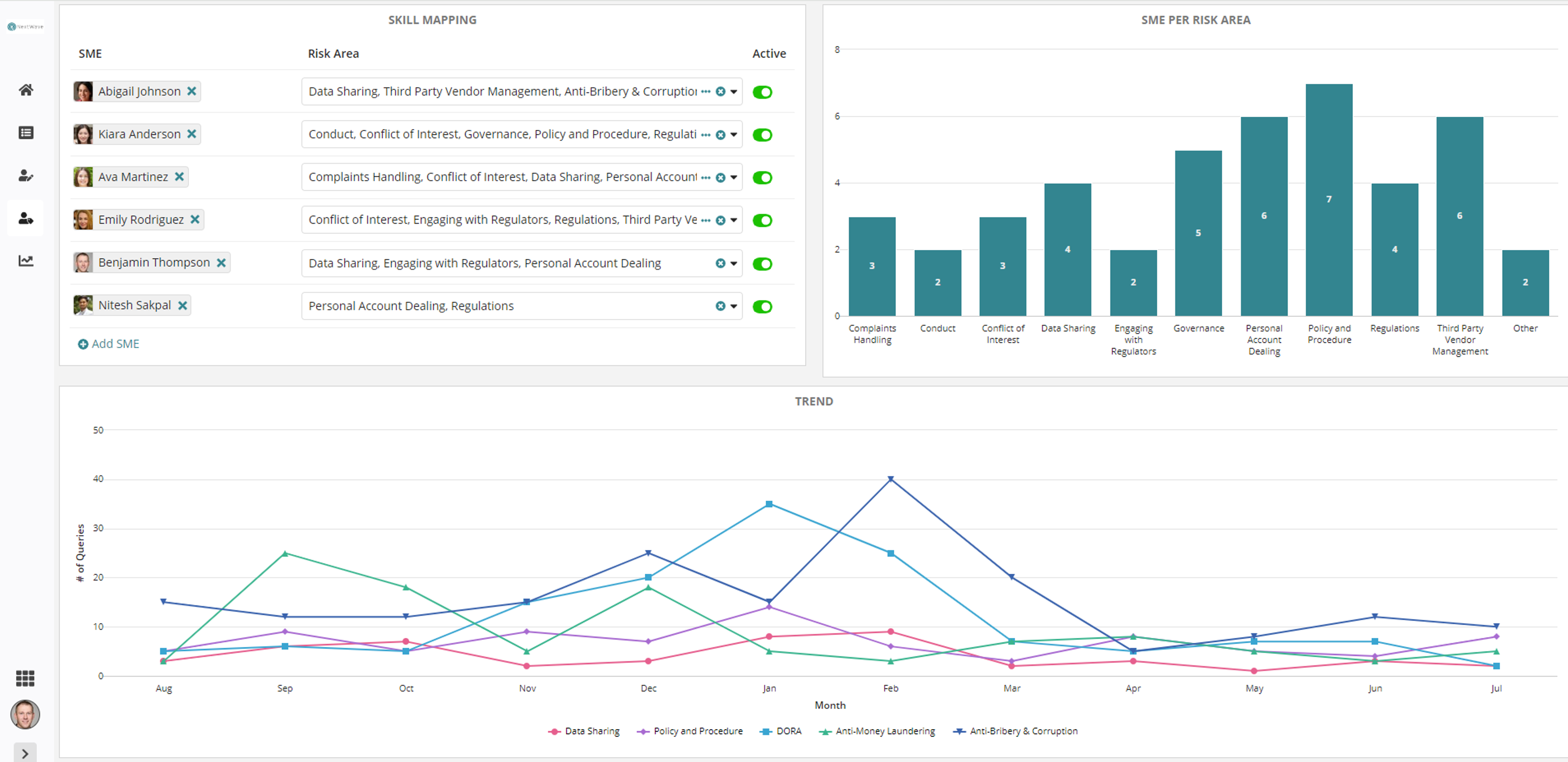Open Kiara Anderson risk area dropdown arrow
The height and width of the screenshot is (762, 1568).
pyautogui.click(x=734, y=134)
